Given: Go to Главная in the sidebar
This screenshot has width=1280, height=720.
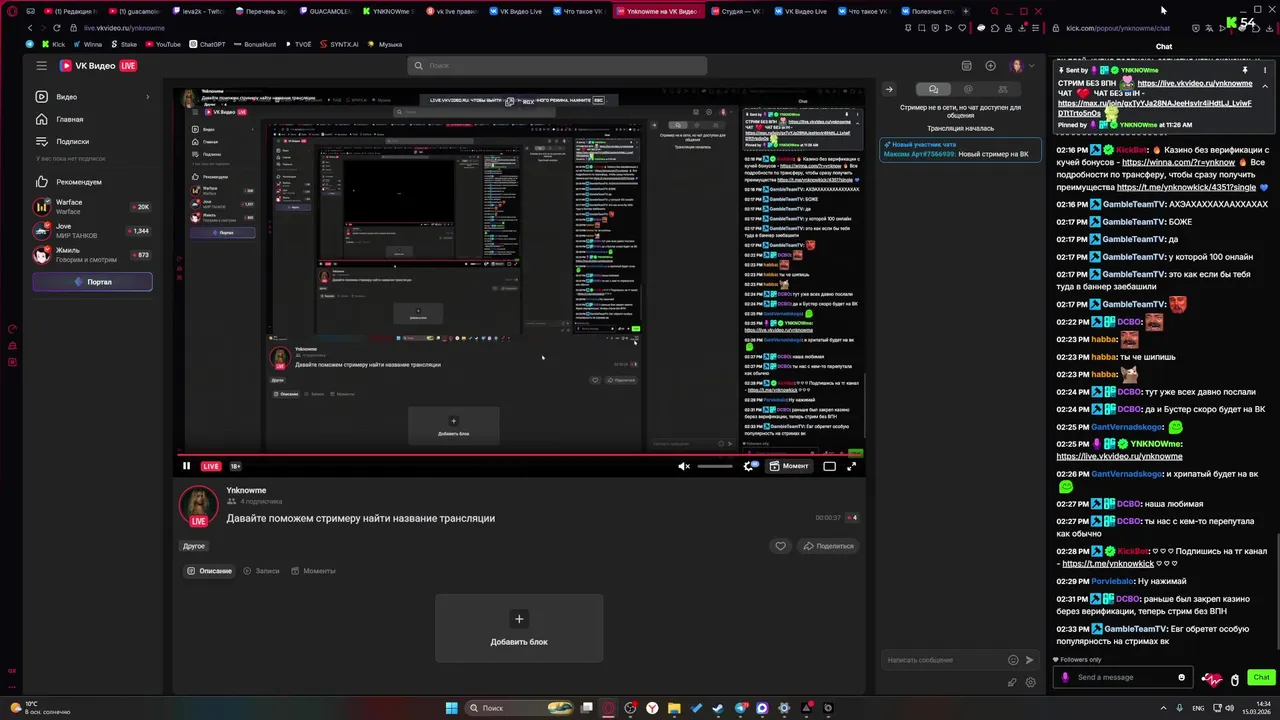Looking at the screenshot, I should click(x=92, y=119).
